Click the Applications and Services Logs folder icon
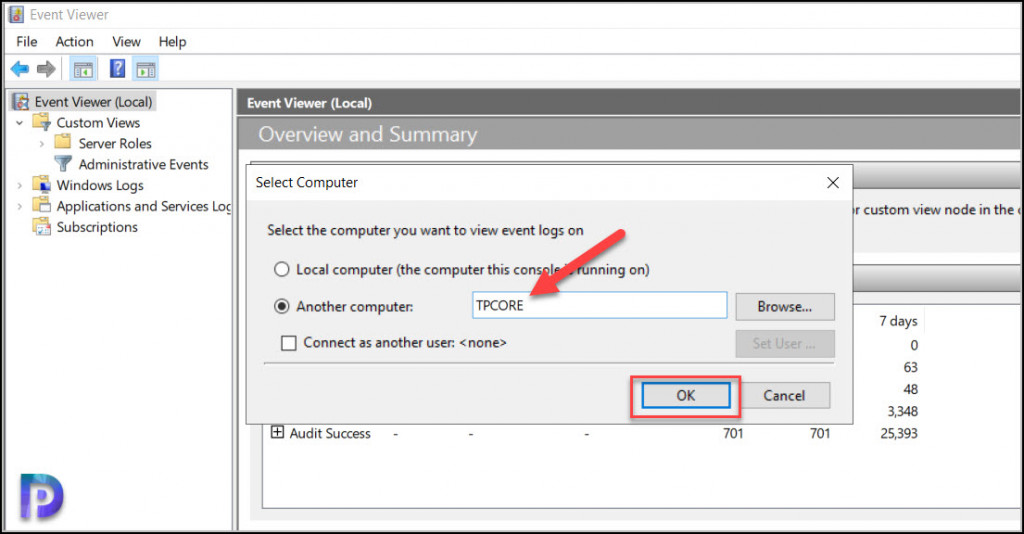1024x534 pixels. (x=42, y=206)
